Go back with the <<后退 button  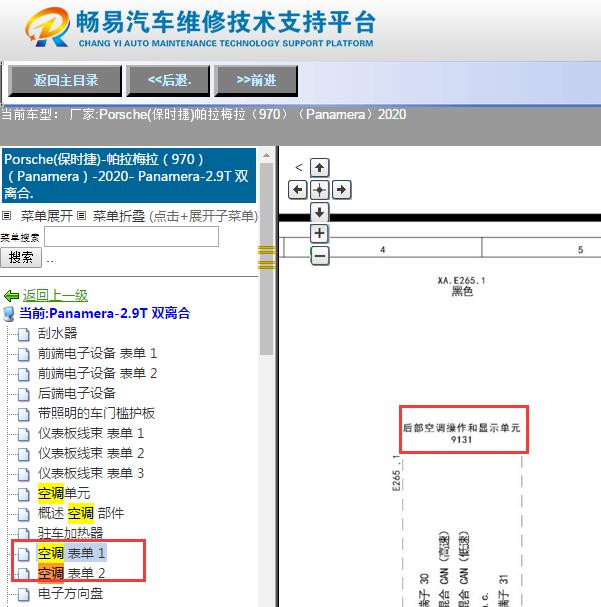pos(168,81)
